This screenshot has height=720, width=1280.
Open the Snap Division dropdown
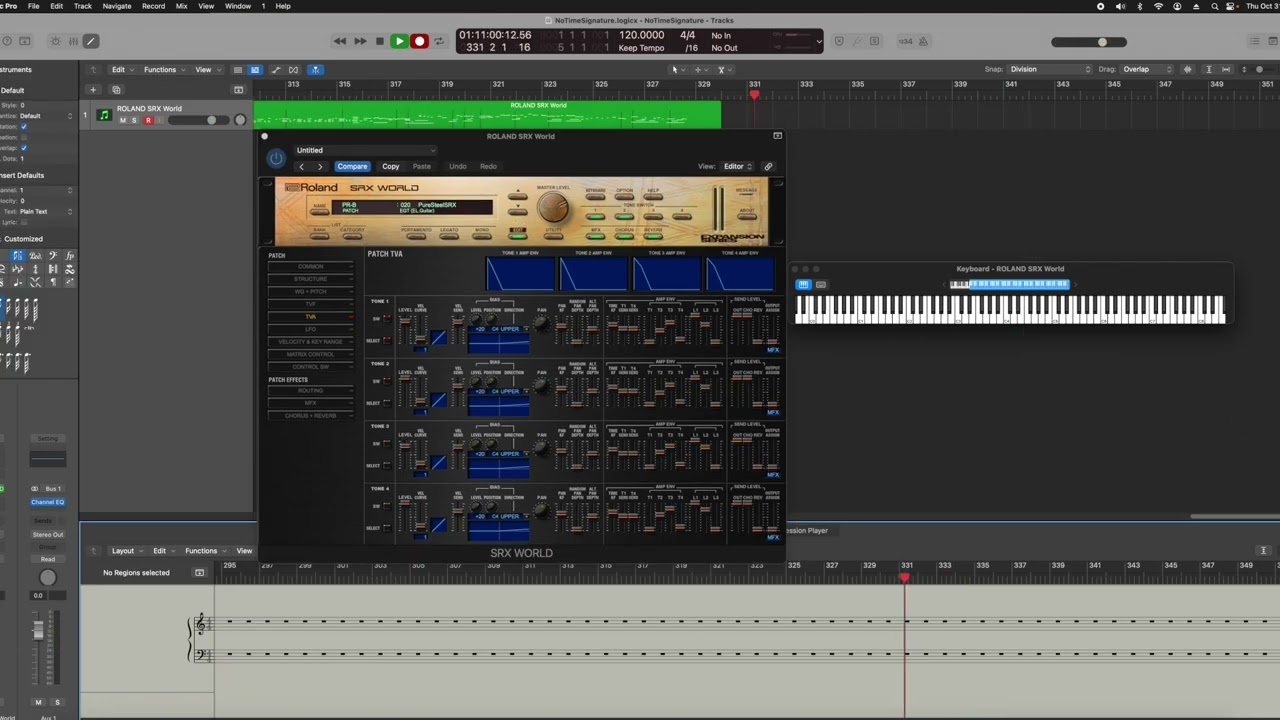click(x=1050, y=70)
